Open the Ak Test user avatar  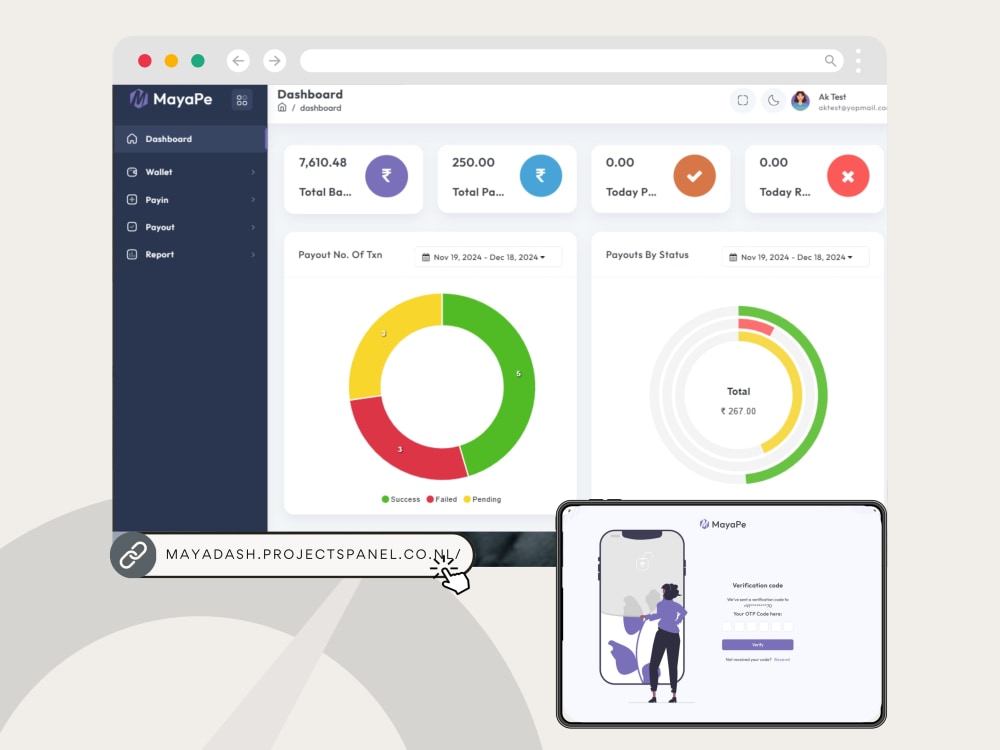coord(800,100)
